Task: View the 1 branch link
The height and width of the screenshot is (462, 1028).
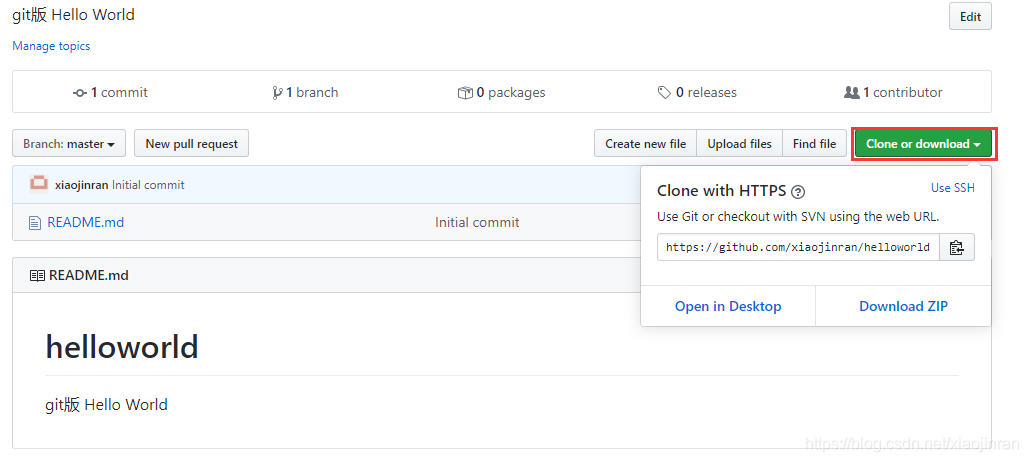Action: (305, 92)
